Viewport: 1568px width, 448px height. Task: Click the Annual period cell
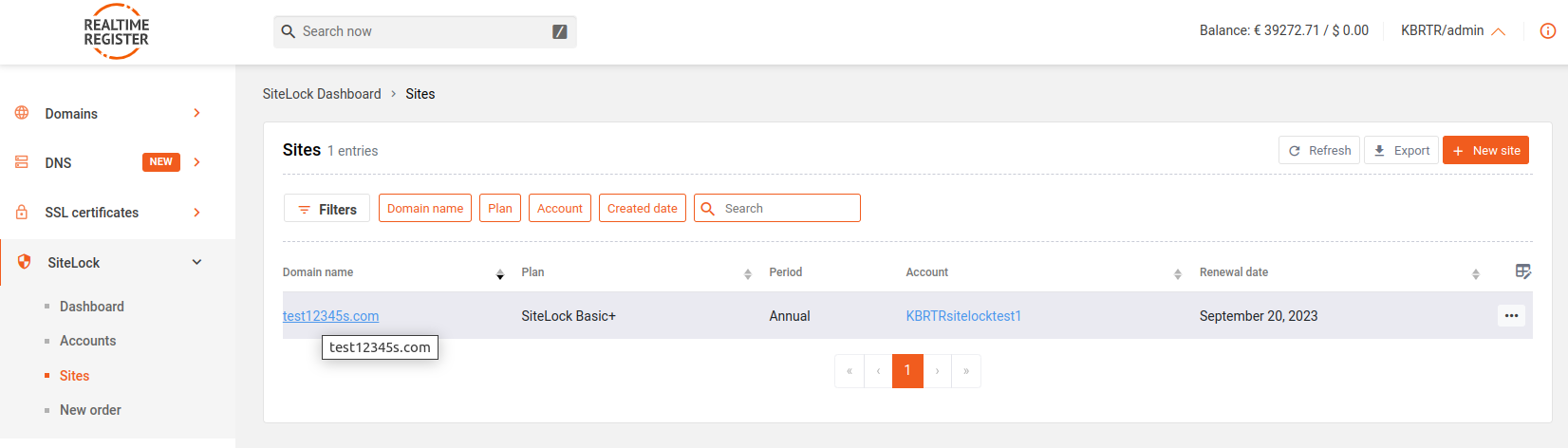[x=790, y=316]
